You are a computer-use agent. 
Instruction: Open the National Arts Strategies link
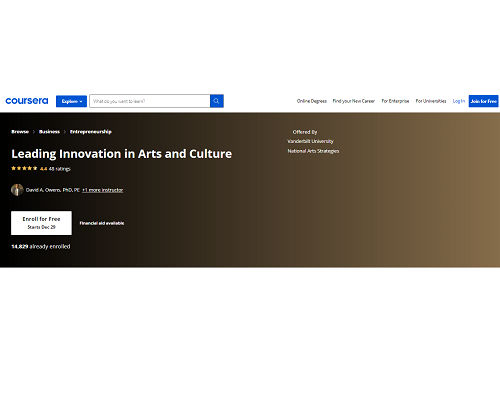point(313,151)
